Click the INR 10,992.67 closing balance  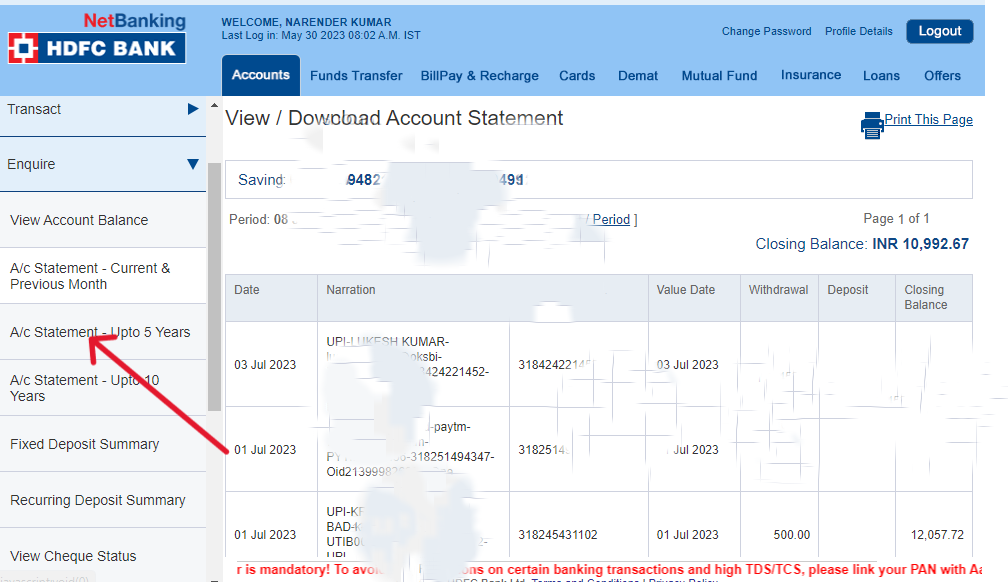click(x=920, y=244)
